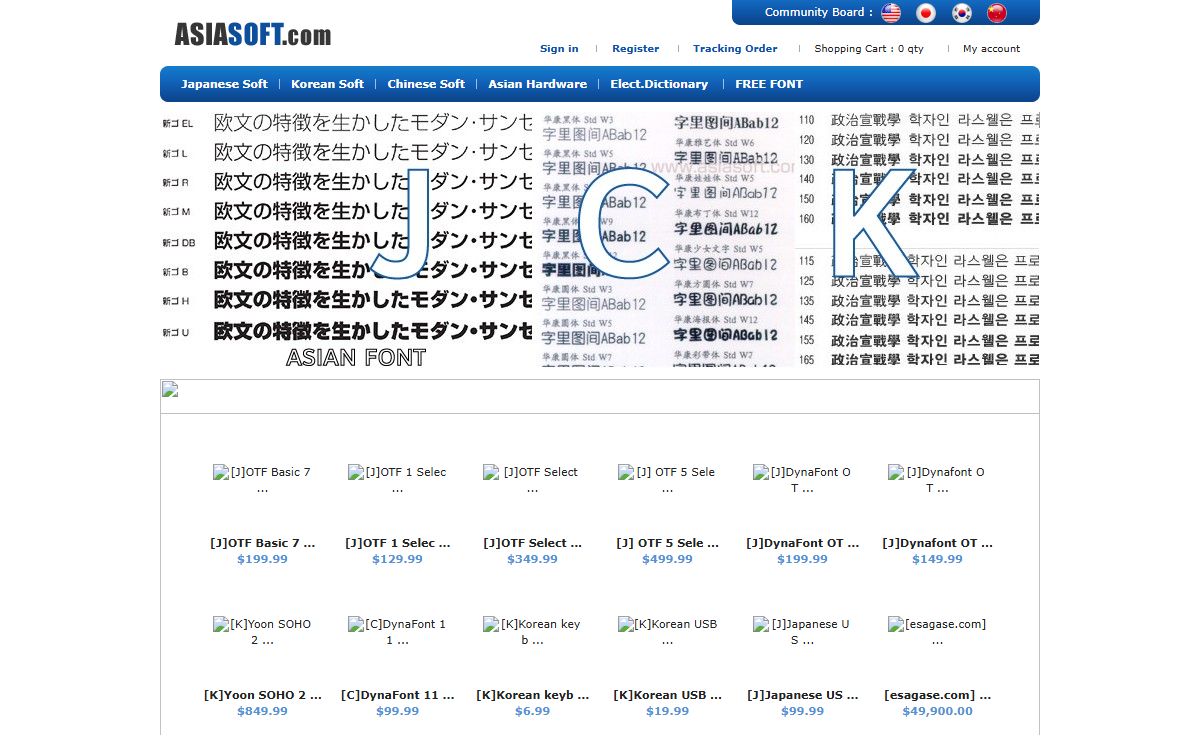This screenshot has width=1200, height=740.
Task: Select Elect.Dictionary menu item
Action: (659, 84)
